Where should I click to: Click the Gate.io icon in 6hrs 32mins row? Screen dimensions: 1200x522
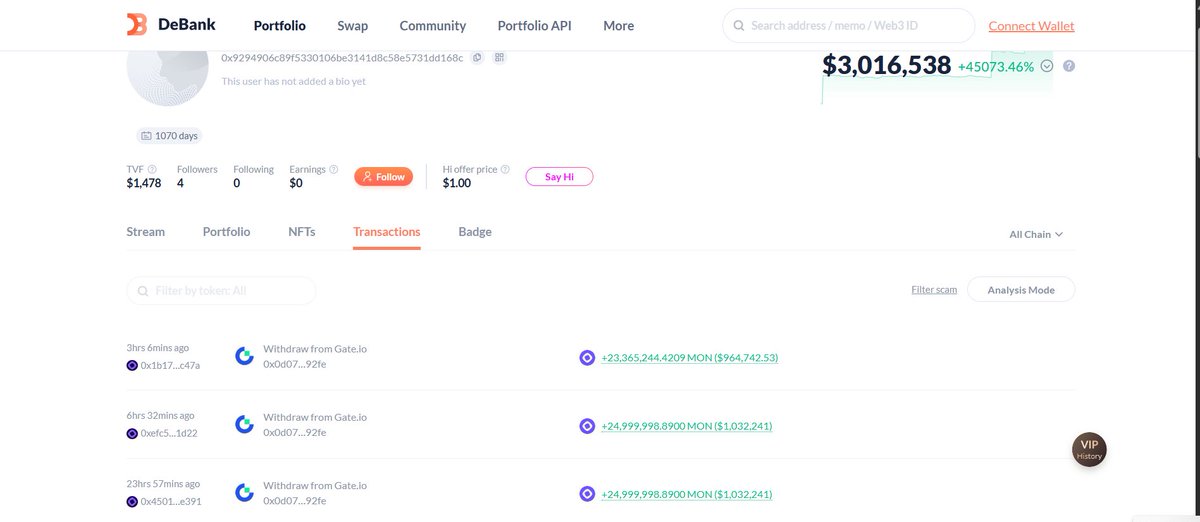[x=244, y=424]
